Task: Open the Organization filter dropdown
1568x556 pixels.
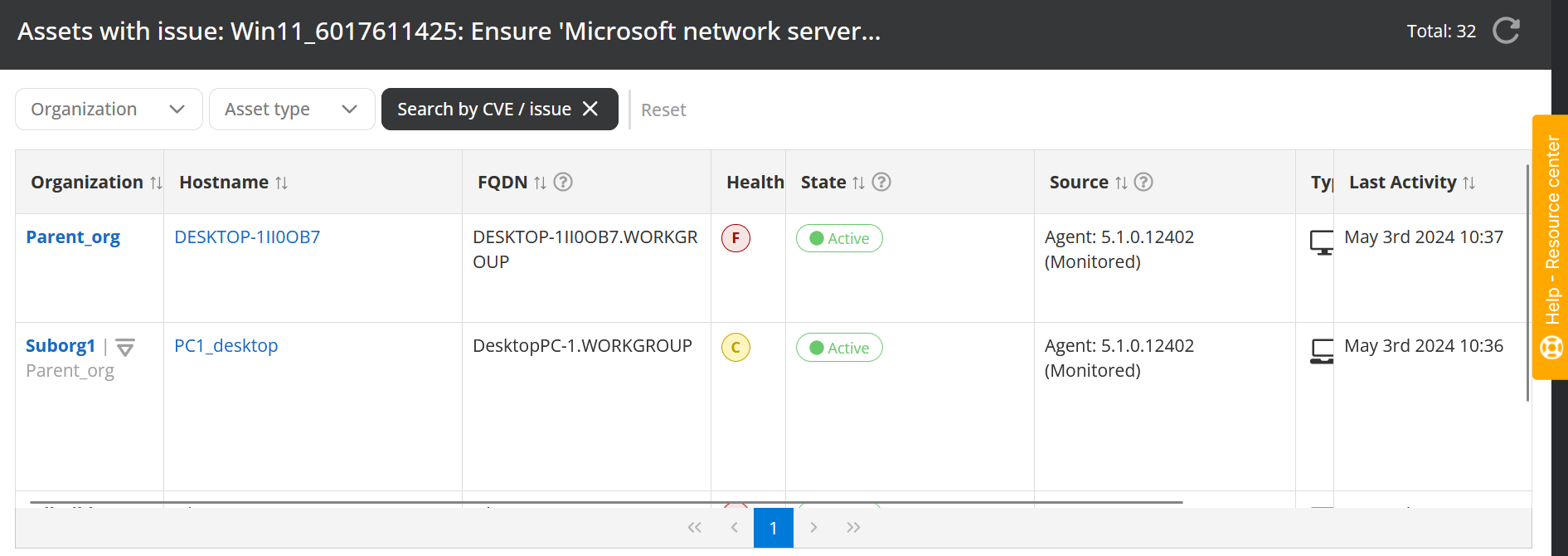Action: tap(109, 110)
